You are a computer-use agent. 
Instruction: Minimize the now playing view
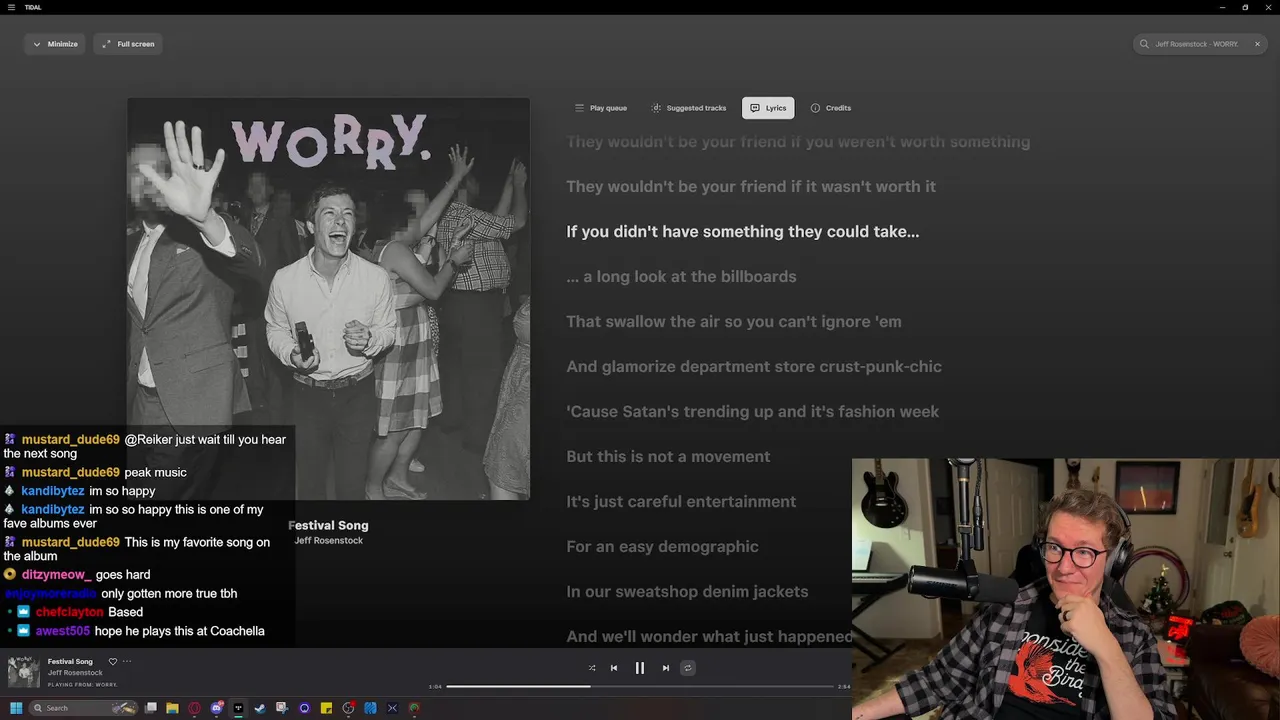tap(55, 44)
